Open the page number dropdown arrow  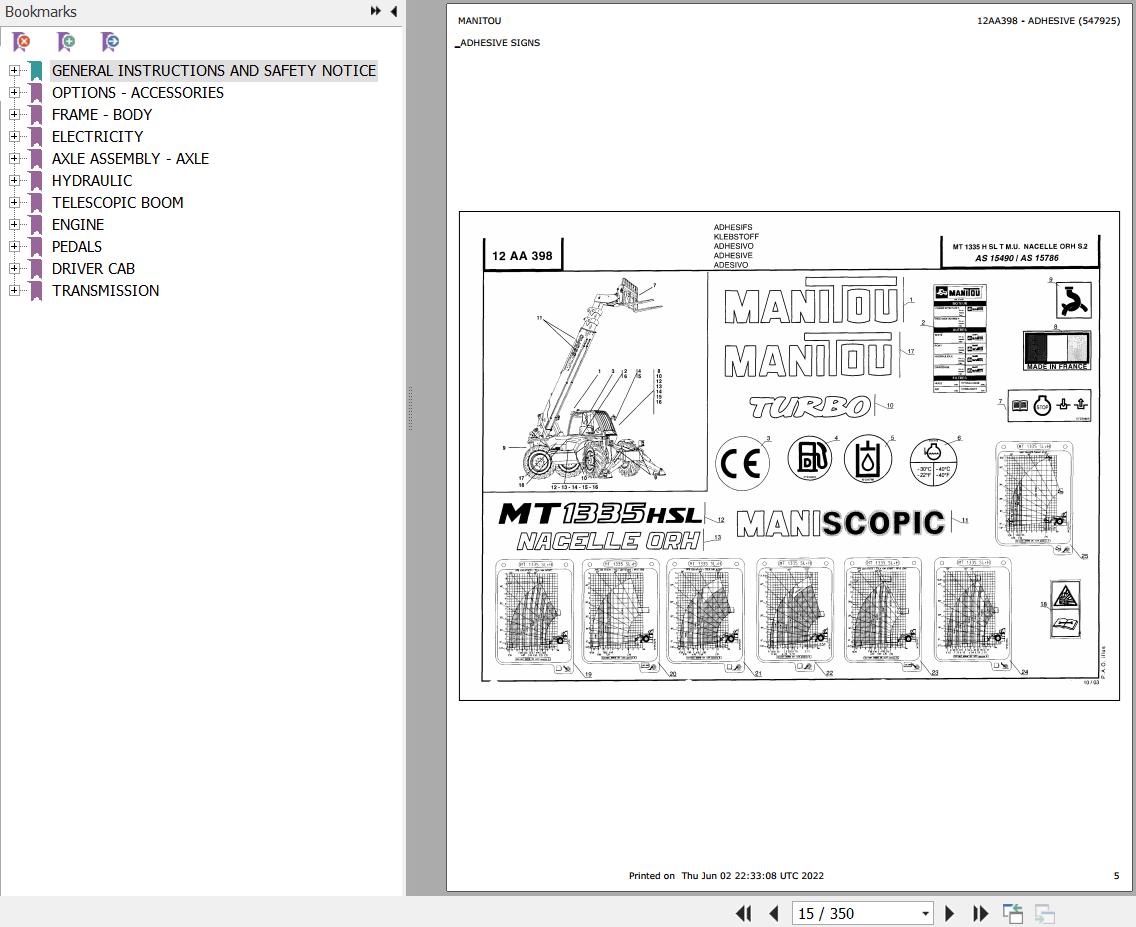click(925, 914)
